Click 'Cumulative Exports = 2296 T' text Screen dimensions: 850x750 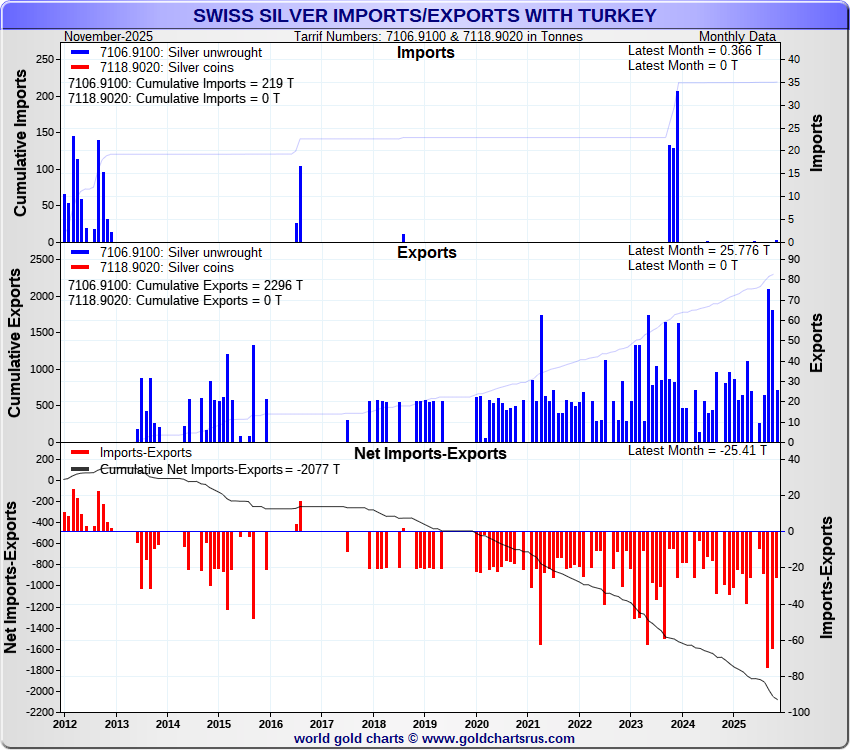219,286
